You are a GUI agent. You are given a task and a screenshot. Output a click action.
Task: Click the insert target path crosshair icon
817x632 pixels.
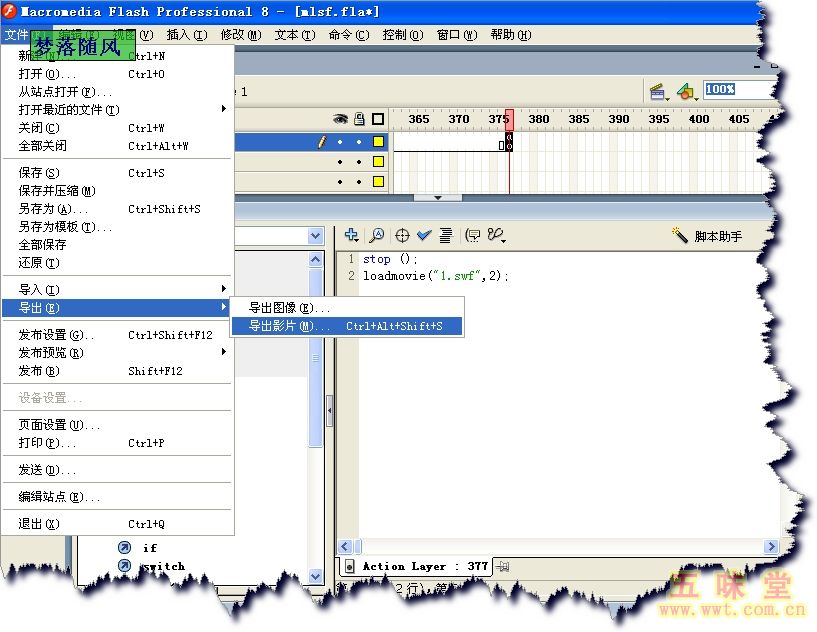(402, 235)
